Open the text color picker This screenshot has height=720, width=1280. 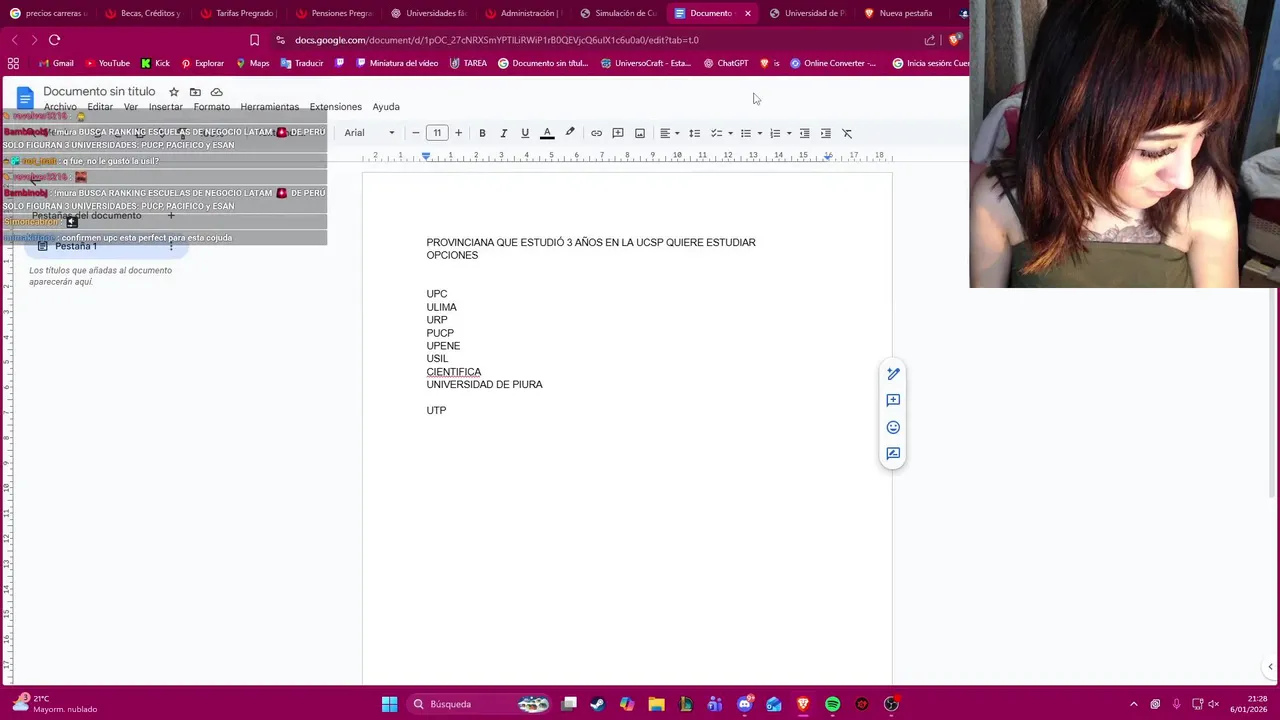point(547,133)
